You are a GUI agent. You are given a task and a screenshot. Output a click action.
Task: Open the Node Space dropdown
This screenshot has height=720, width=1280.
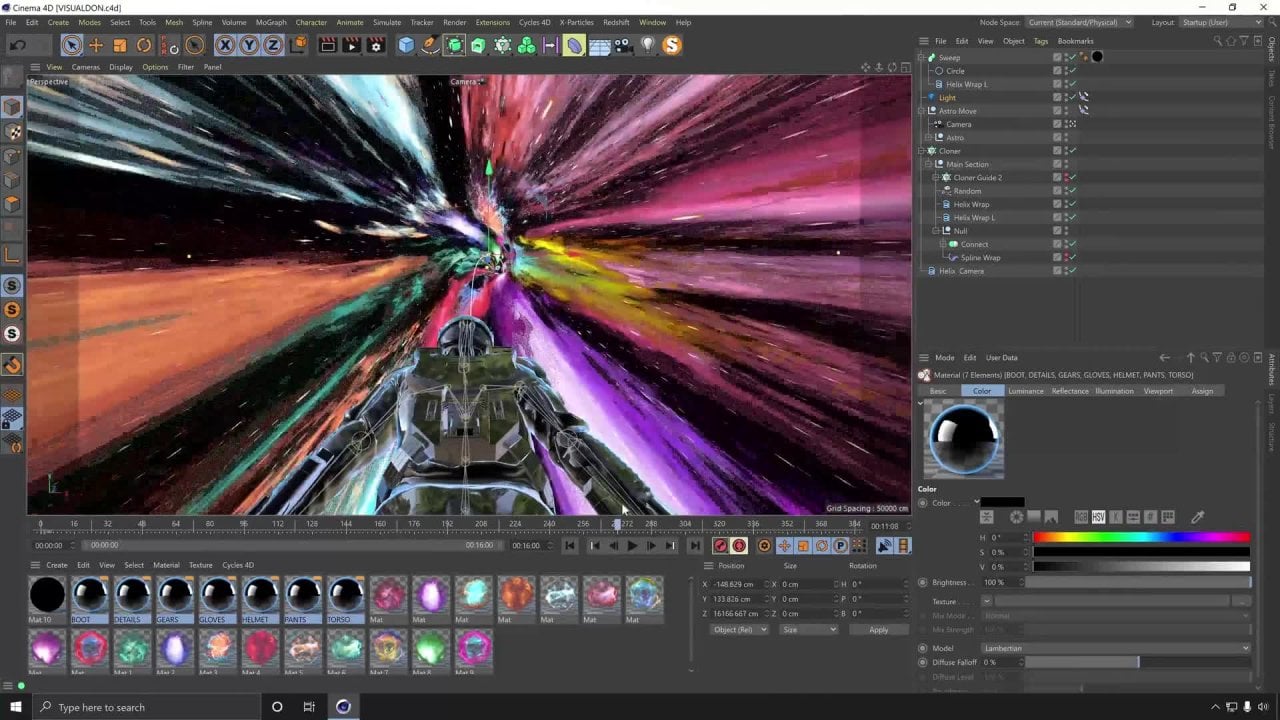pyautogui.click(x=1080, y=22)
